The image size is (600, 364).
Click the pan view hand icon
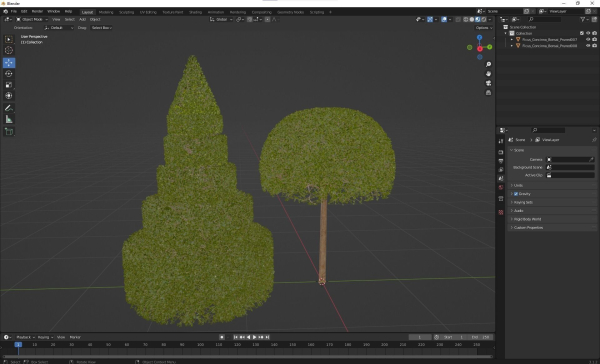[x=488, y=73]
